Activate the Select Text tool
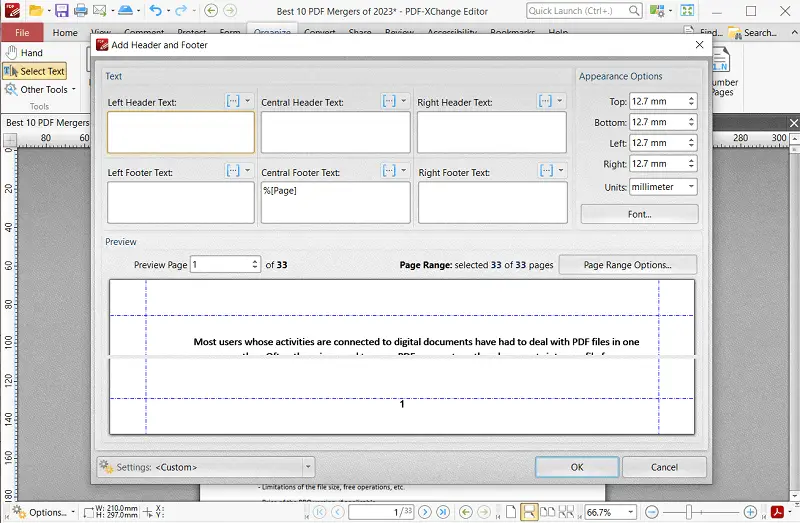The width and height of the screenshot is (800, 523). click(x=35, y=71)
